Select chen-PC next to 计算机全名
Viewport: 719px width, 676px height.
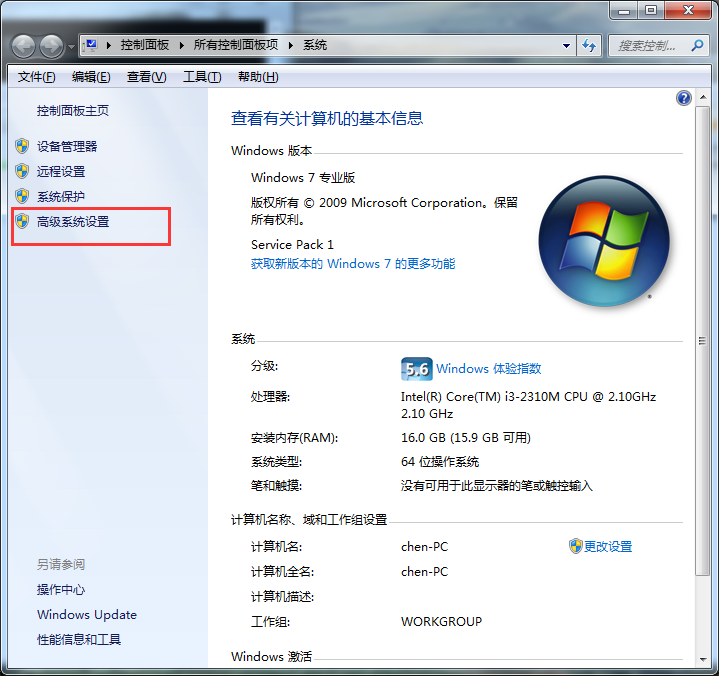tap(424, 571)
